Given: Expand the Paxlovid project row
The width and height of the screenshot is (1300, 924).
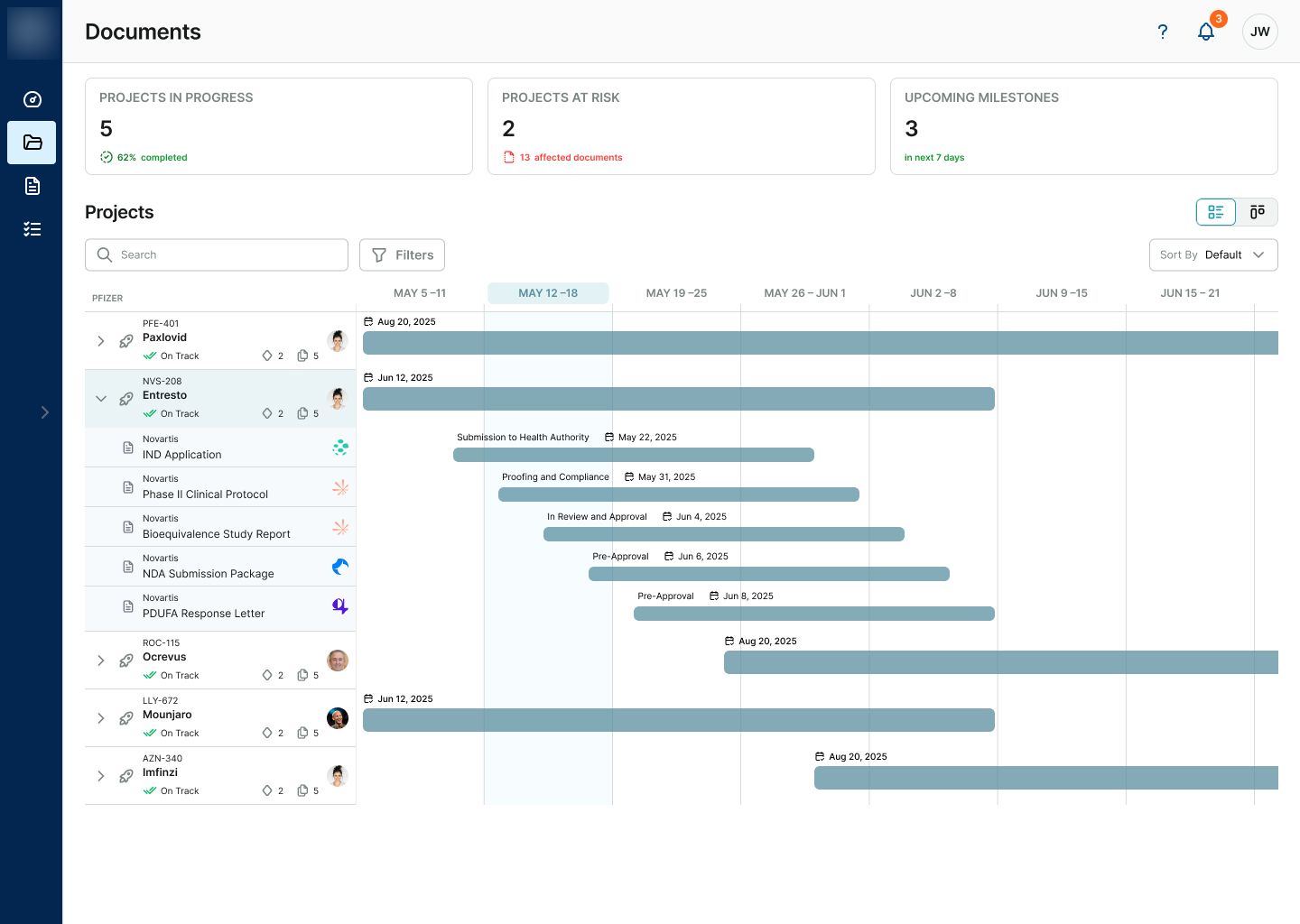Looking at the screenshot, I should (101, 341).
